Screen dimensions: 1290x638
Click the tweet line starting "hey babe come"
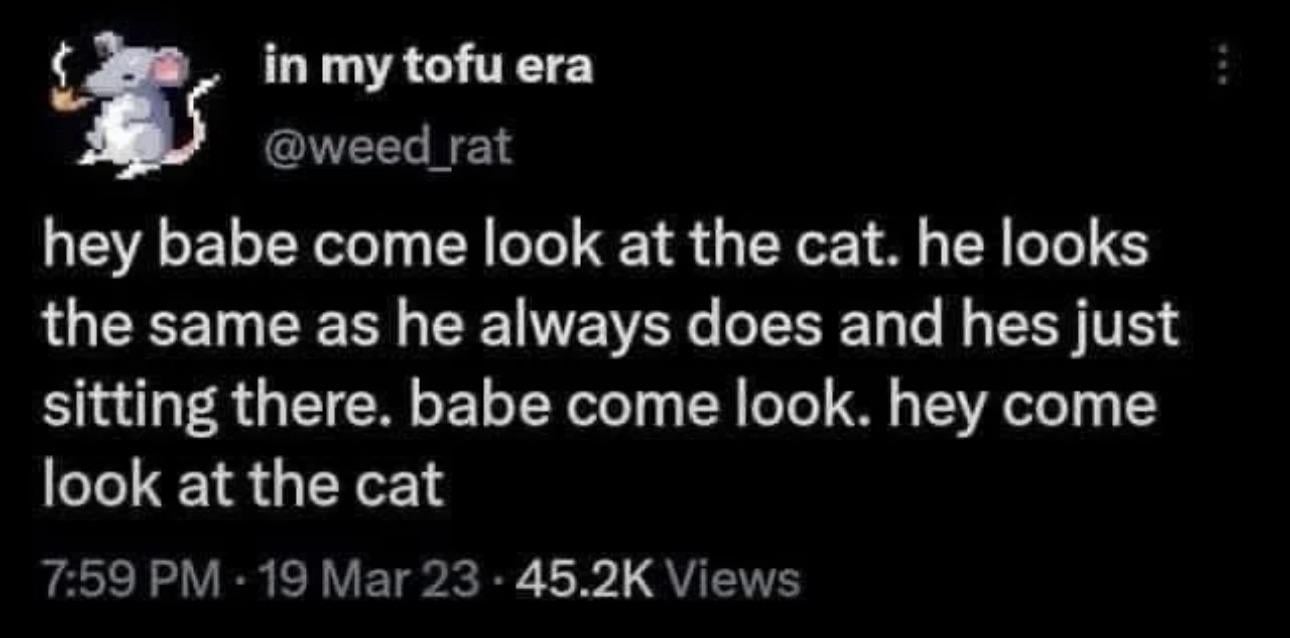pos(594,248)
